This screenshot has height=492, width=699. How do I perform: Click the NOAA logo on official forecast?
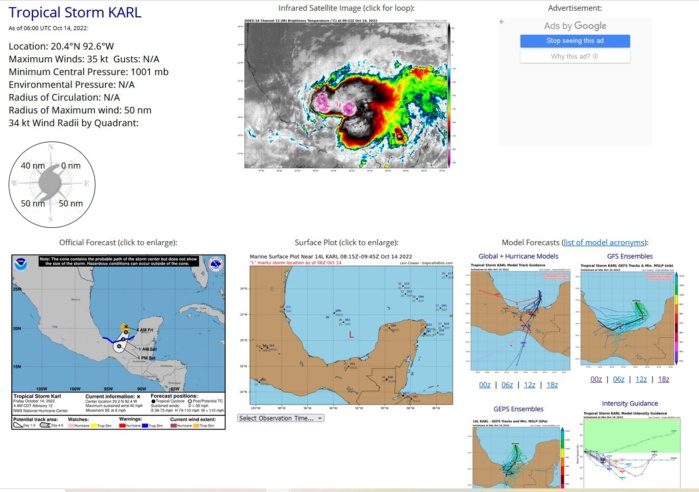pyautogui.click(x=21, y=267)
